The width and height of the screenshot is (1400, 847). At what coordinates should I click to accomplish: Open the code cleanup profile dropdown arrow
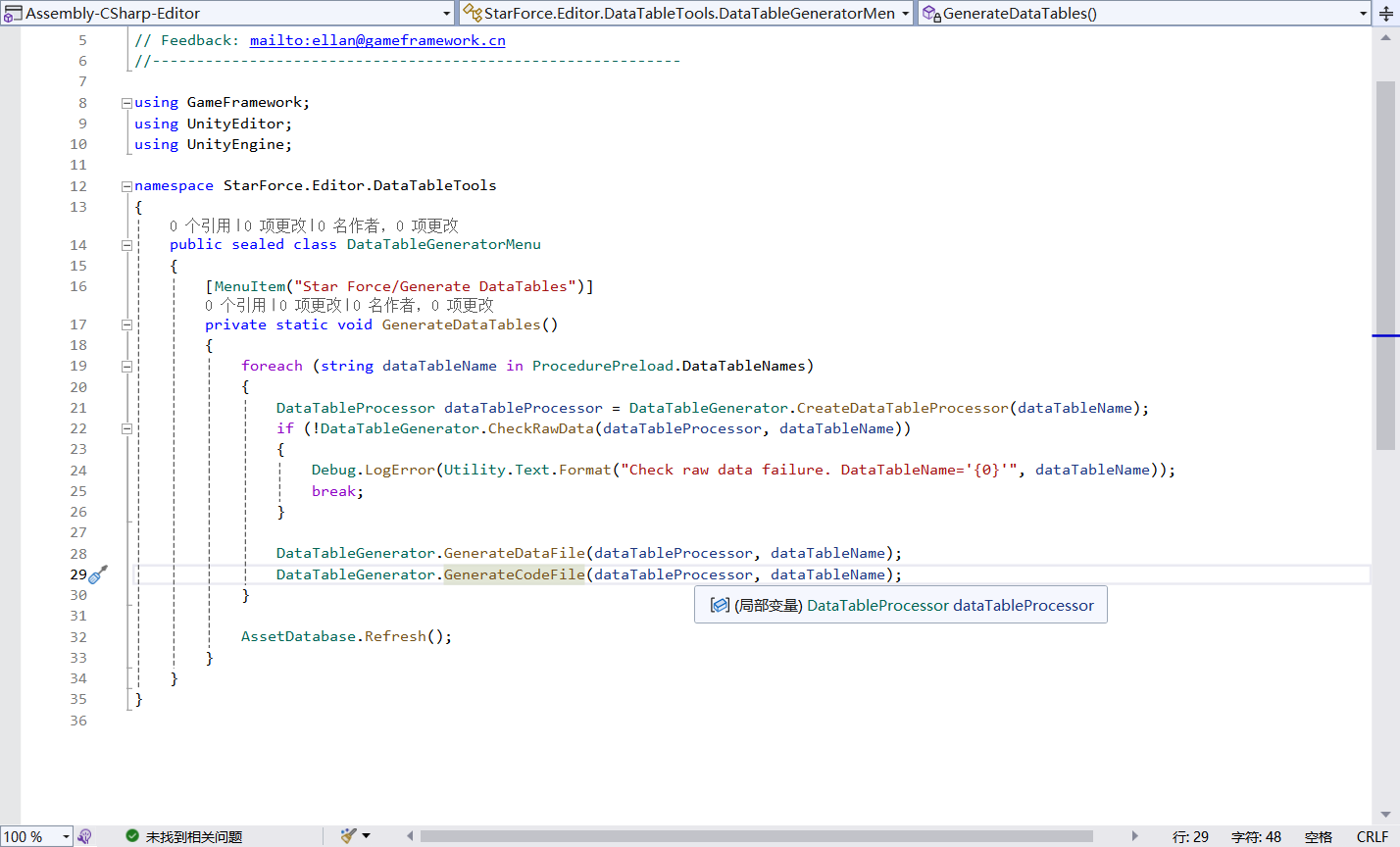coord(366,836)
